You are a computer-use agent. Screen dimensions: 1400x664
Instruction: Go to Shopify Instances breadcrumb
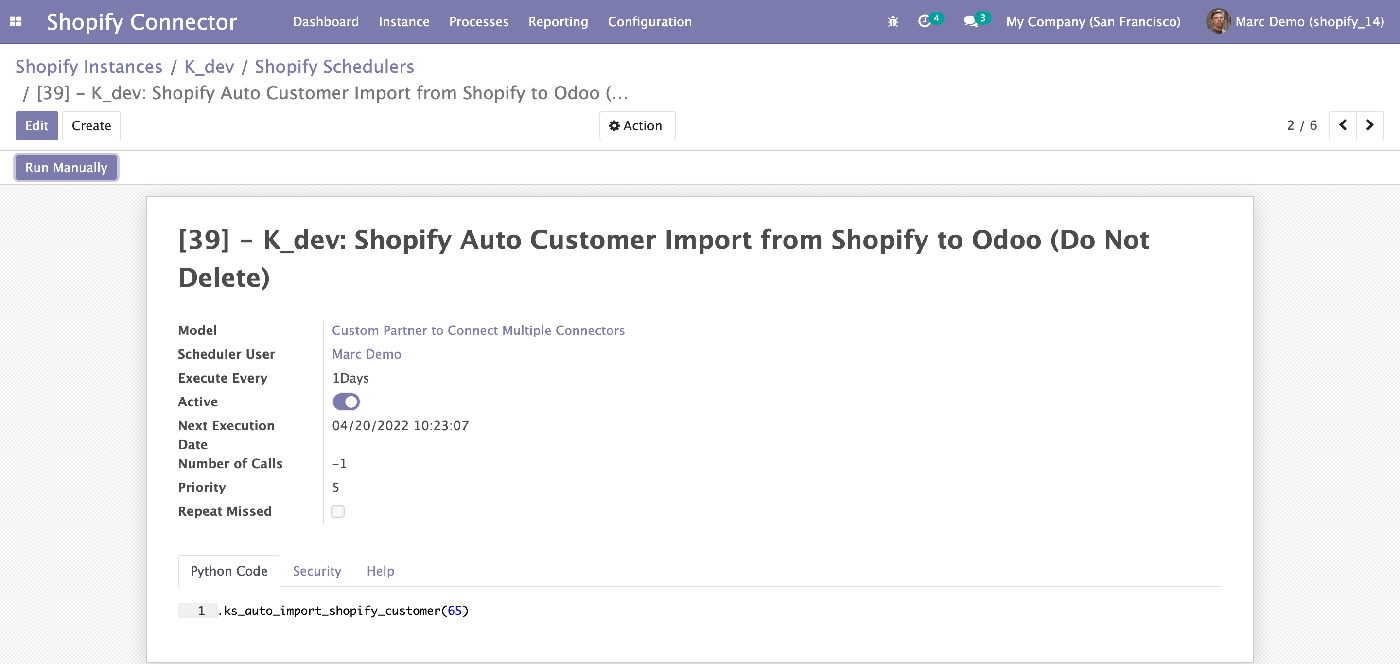[89, 67]
